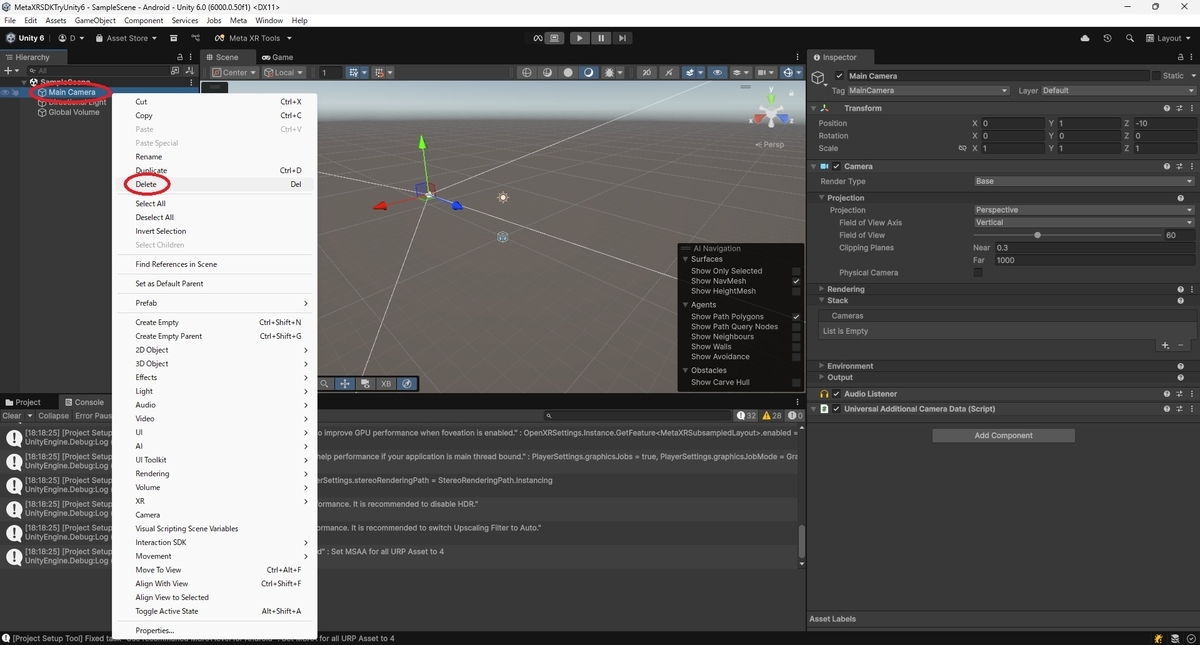1200x645 pixels.
Task: Open the global search magnifier icon
Action: (x=1130, y=38)
